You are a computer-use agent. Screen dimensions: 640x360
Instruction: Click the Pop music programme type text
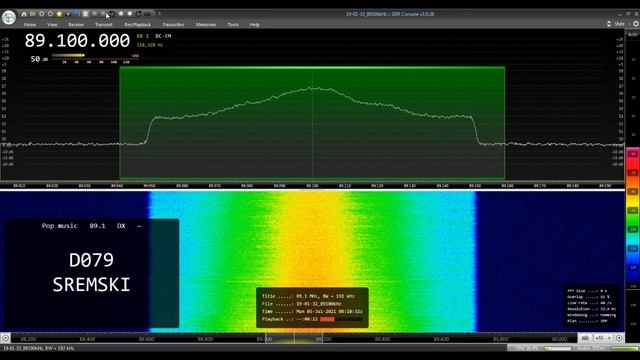click(59, 226)
